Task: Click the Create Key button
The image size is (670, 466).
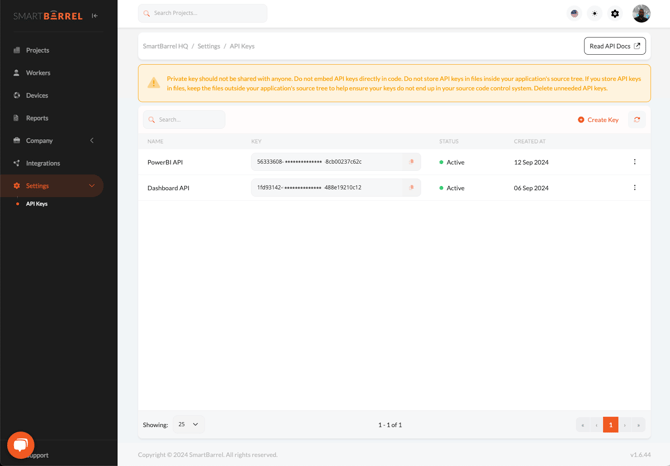Action: (598, 120)
